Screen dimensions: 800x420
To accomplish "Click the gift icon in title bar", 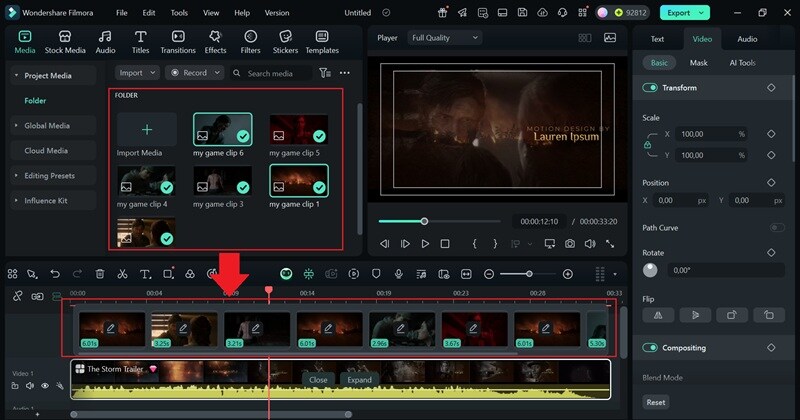I will (442, 13).
